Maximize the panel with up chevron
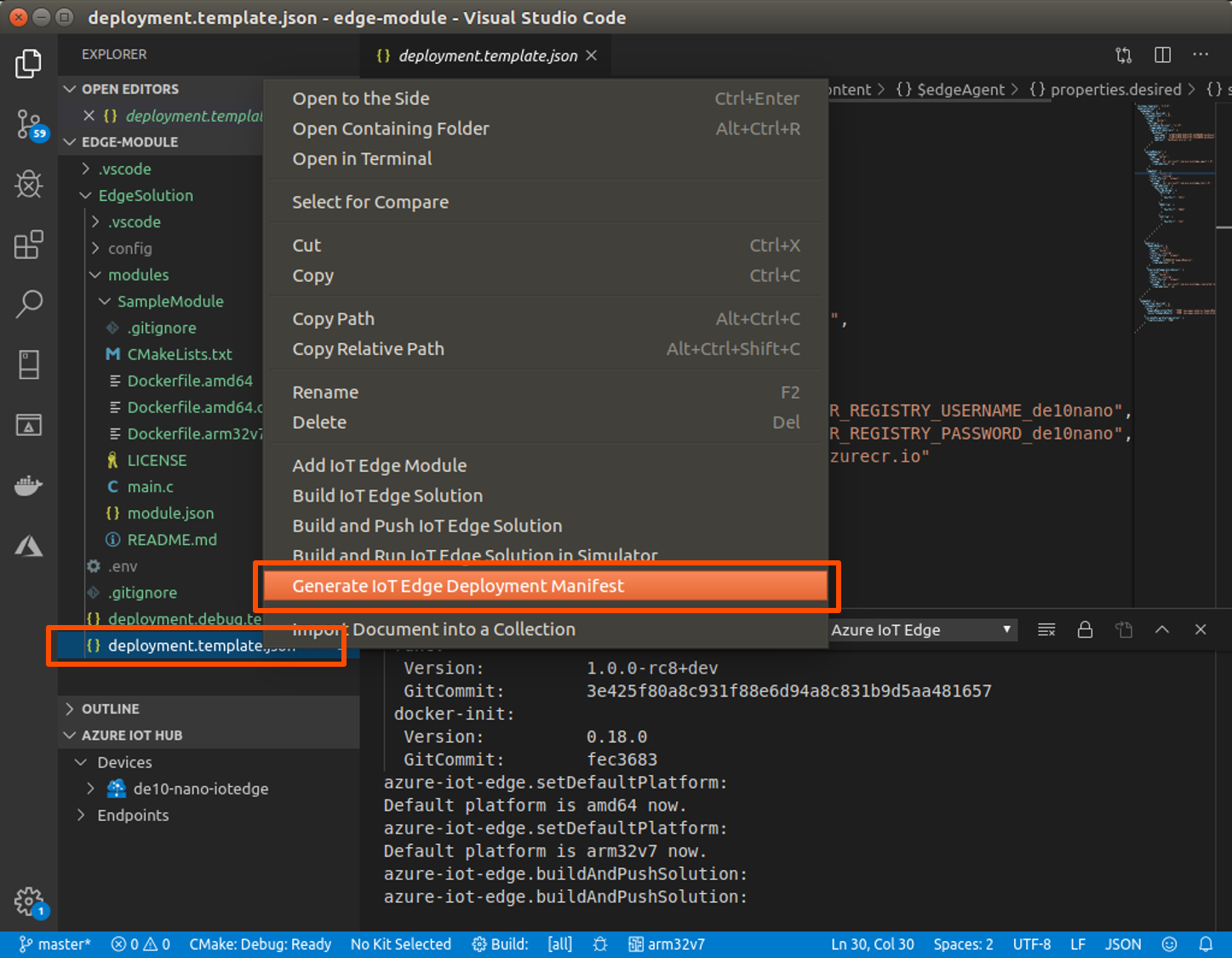Screen dimensions: 1232x958 click(x=1162, y=630)
